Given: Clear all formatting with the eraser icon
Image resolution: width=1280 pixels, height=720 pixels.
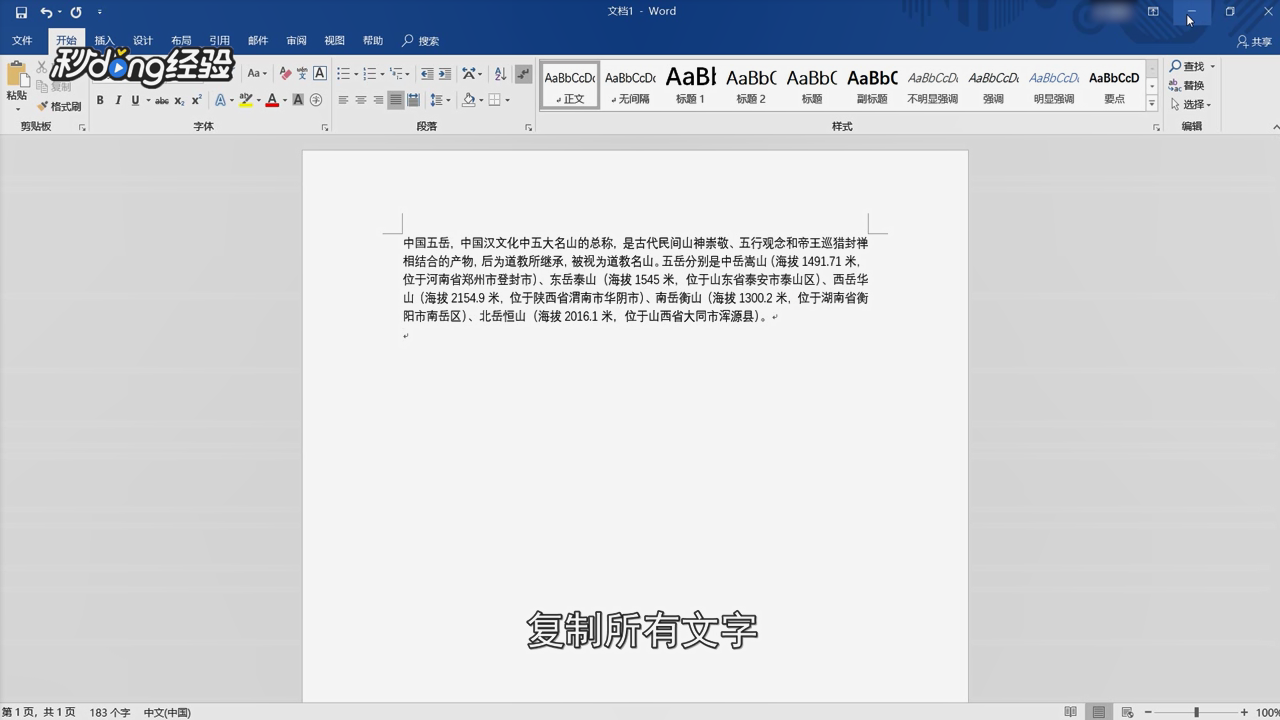Looking at the screenshot, I should (x=285, y=73).
